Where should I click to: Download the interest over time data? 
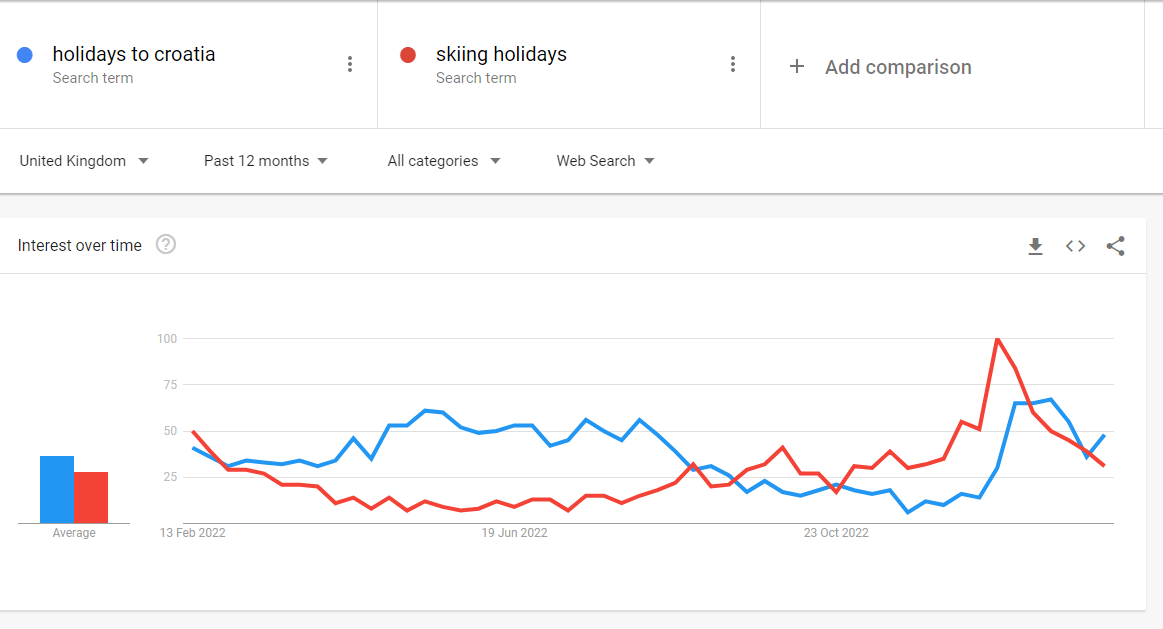click(x=1035, y=246)
